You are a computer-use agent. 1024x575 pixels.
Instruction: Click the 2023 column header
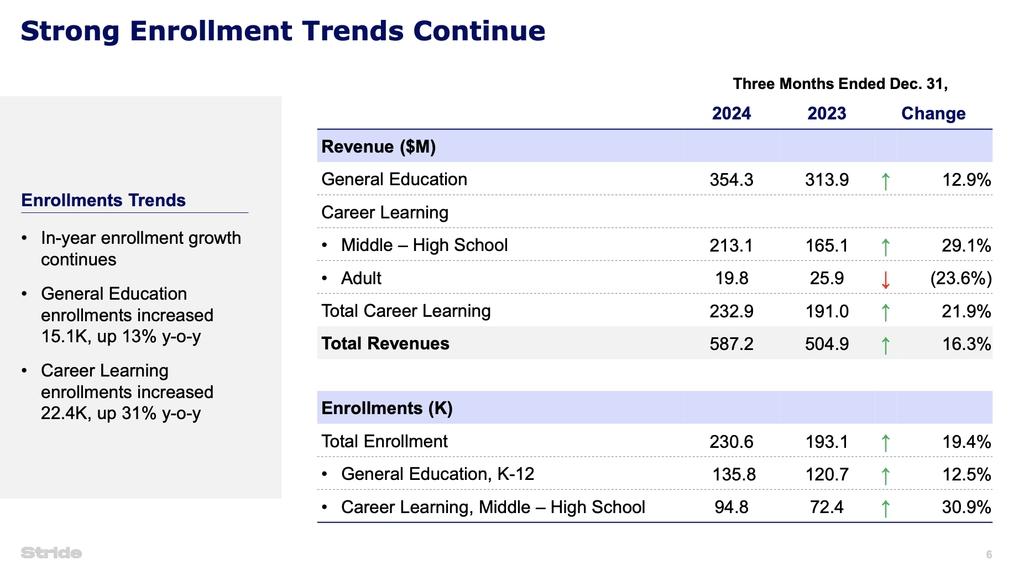(x=826, y=114)
